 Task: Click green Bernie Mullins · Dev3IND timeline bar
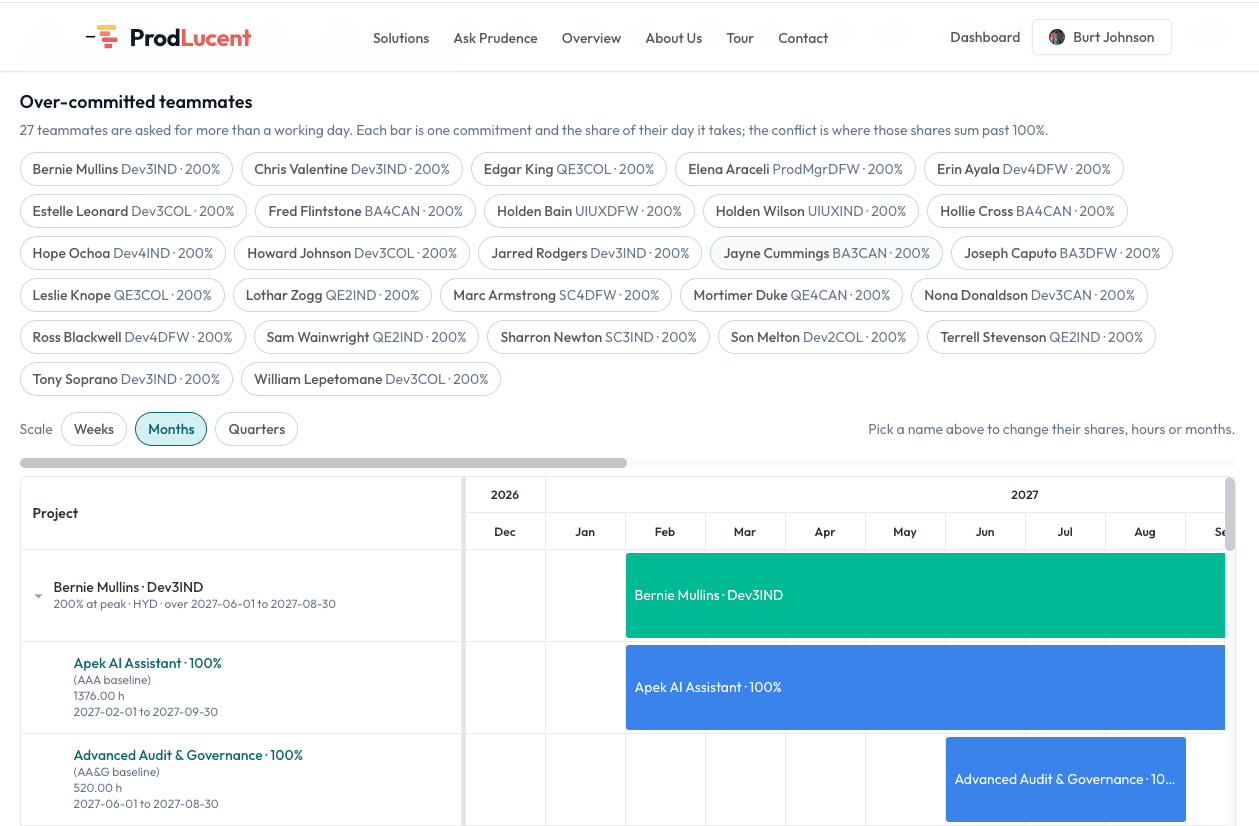pos(925,595)
